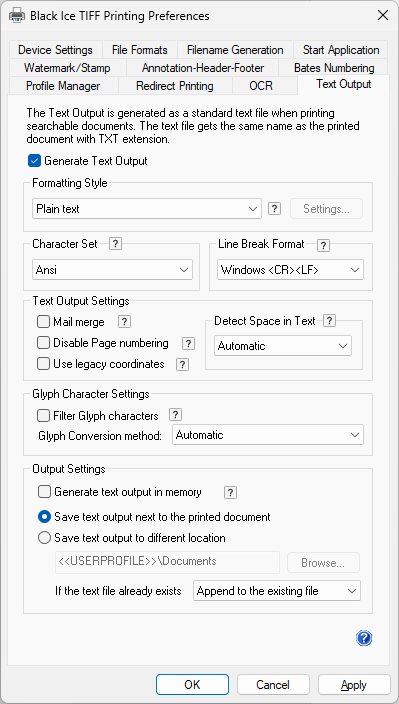Enable the Mail merge checkbox
399x704 pixels.
point(44,322)
